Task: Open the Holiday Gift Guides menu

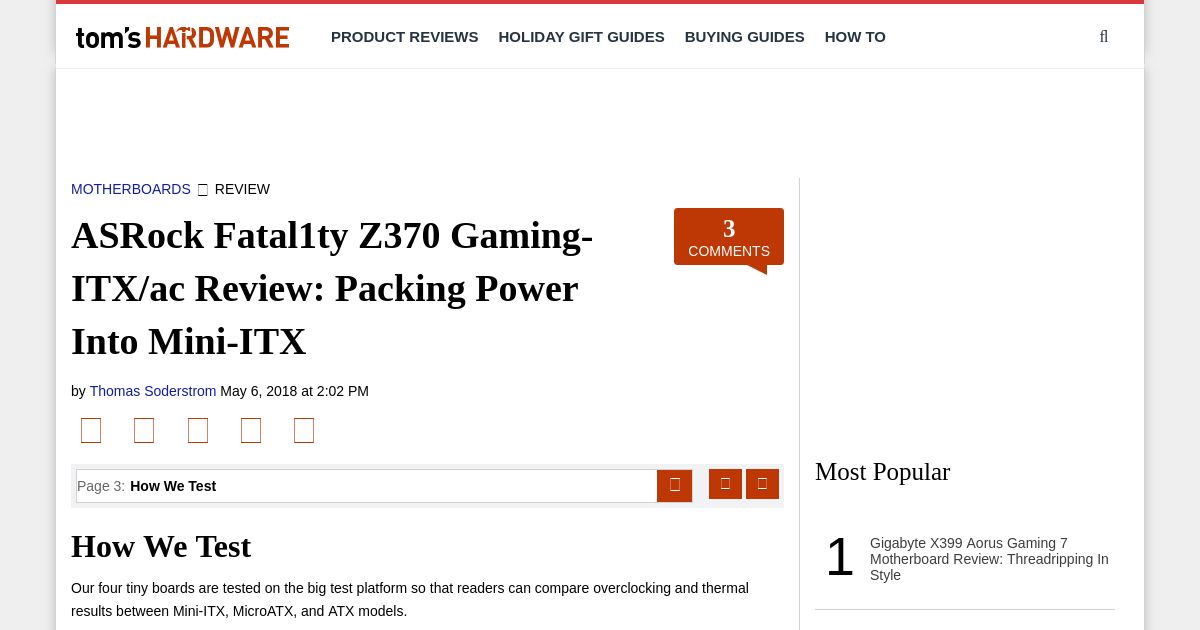Action: (582, 37)
